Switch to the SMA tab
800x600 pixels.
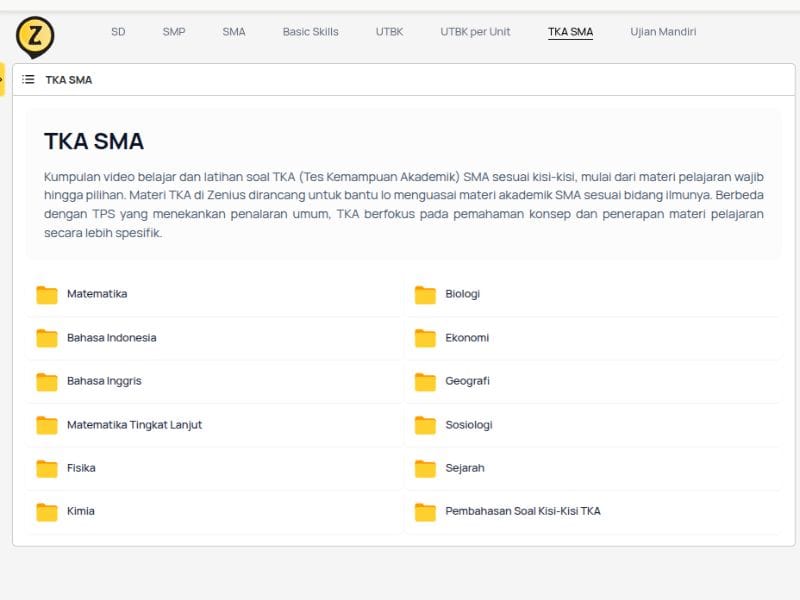click(234, 32)
